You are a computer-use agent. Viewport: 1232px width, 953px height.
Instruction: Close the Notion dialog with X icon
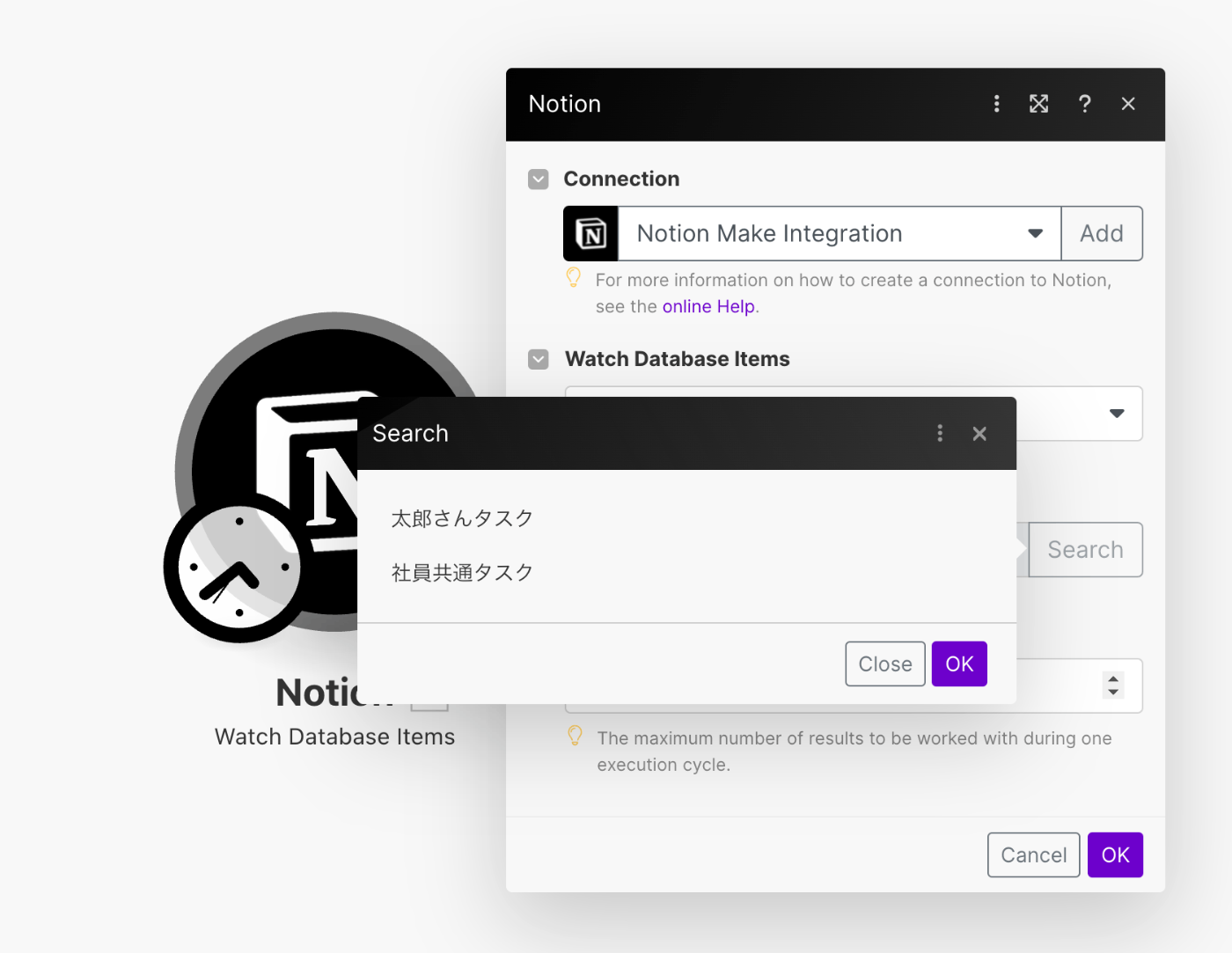(x=1128, y=104)
